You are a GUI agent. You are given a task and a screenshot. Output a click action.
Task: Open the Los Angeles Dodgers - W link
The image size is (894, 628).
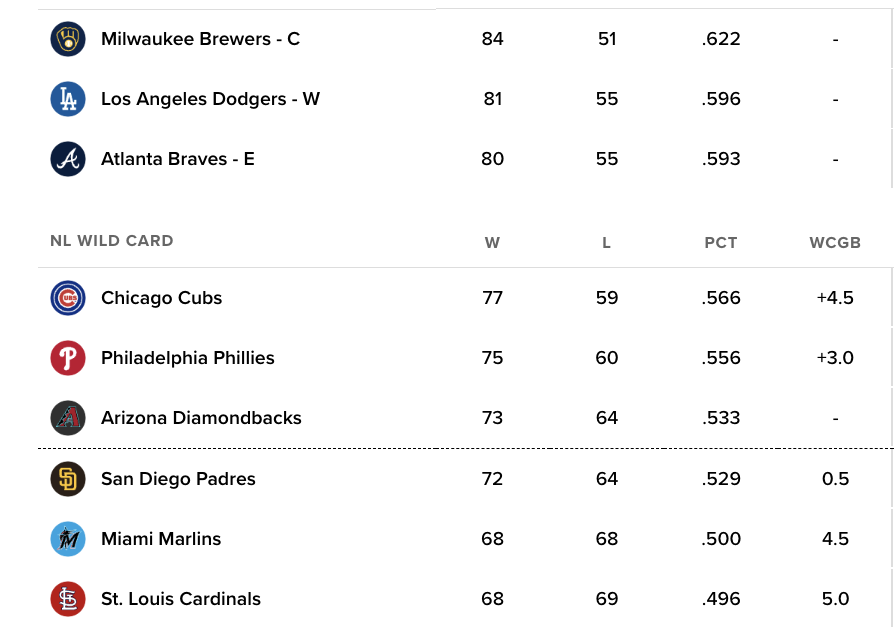click(210, 99)
